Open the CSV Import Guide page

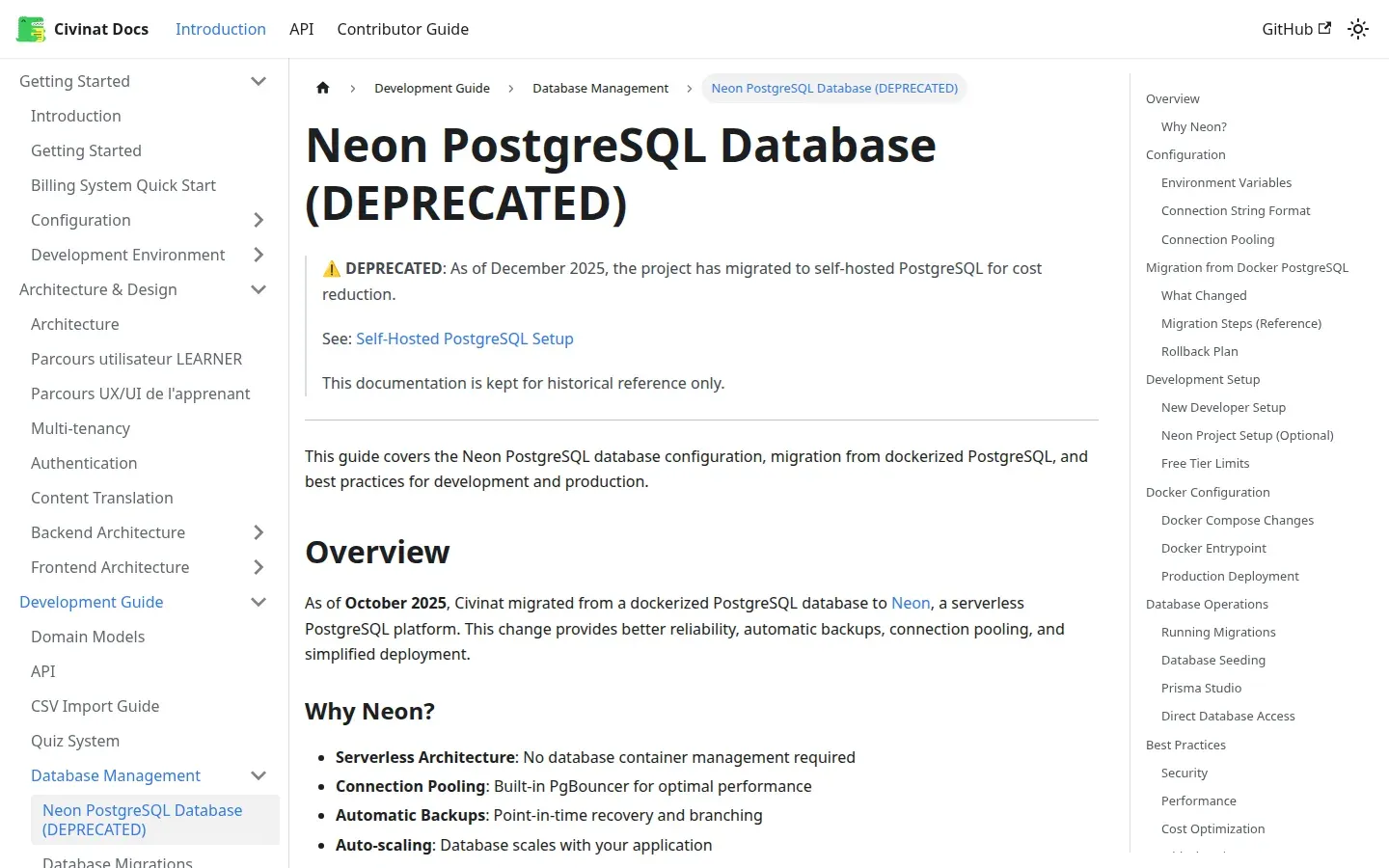tap(95, 706)
